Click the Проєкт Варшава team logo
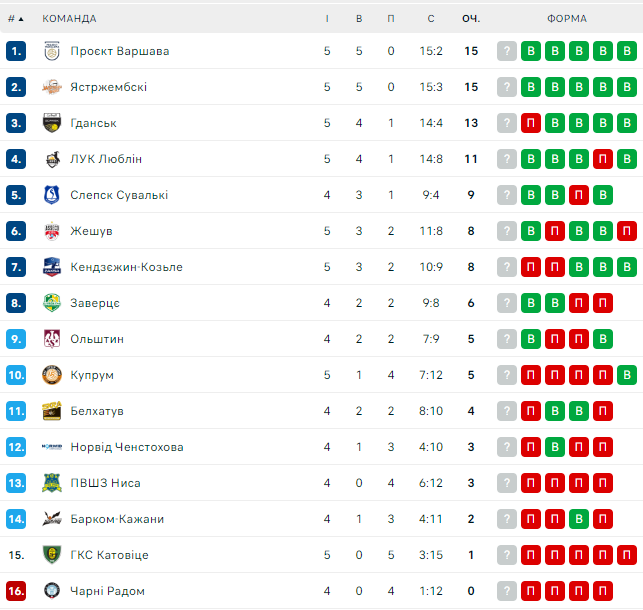This screenshot has height=610, width=643. (52, 51)
